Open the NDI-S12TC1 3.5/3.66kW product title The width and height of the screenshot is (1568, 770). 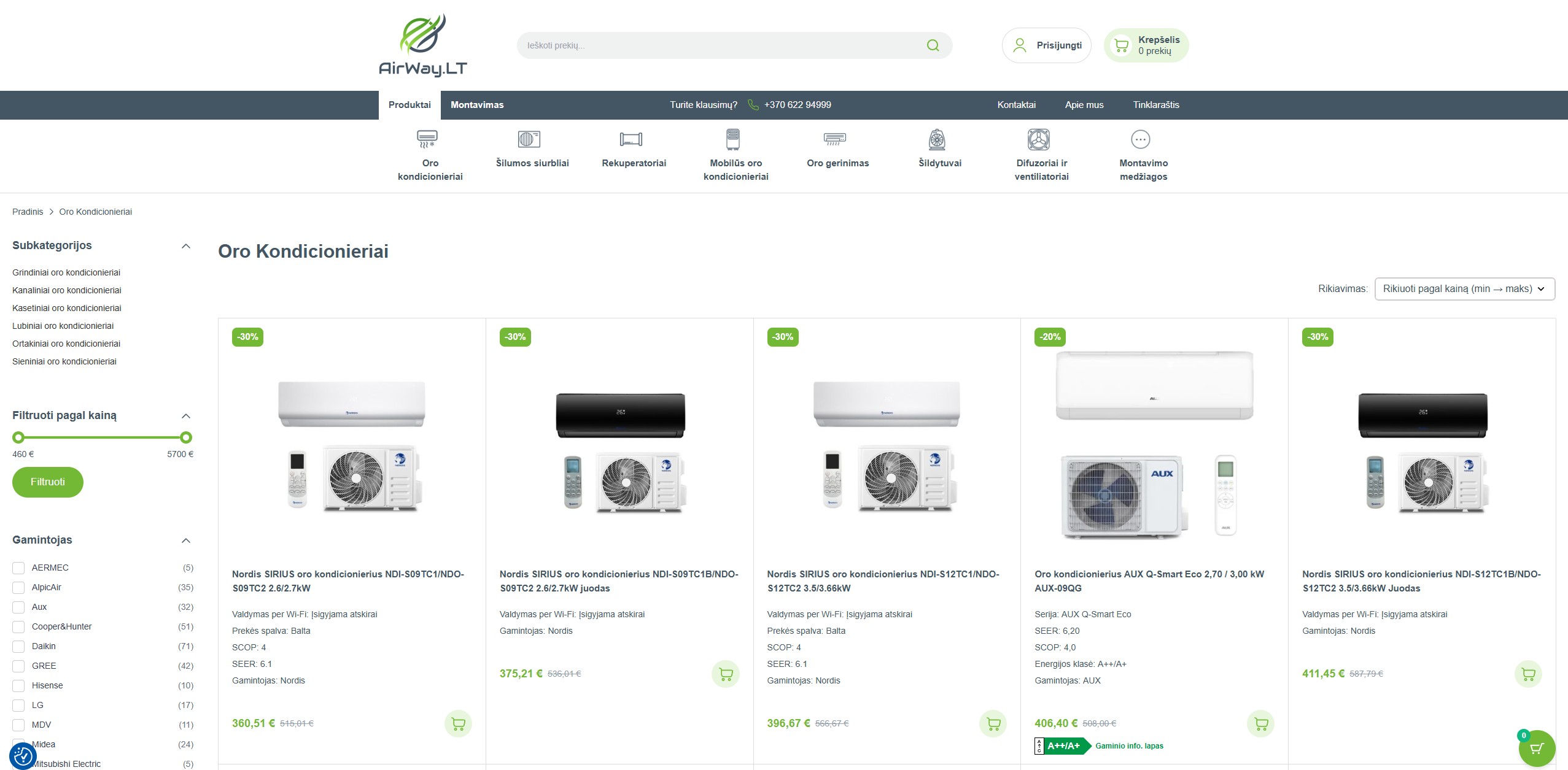coord(883,581)
